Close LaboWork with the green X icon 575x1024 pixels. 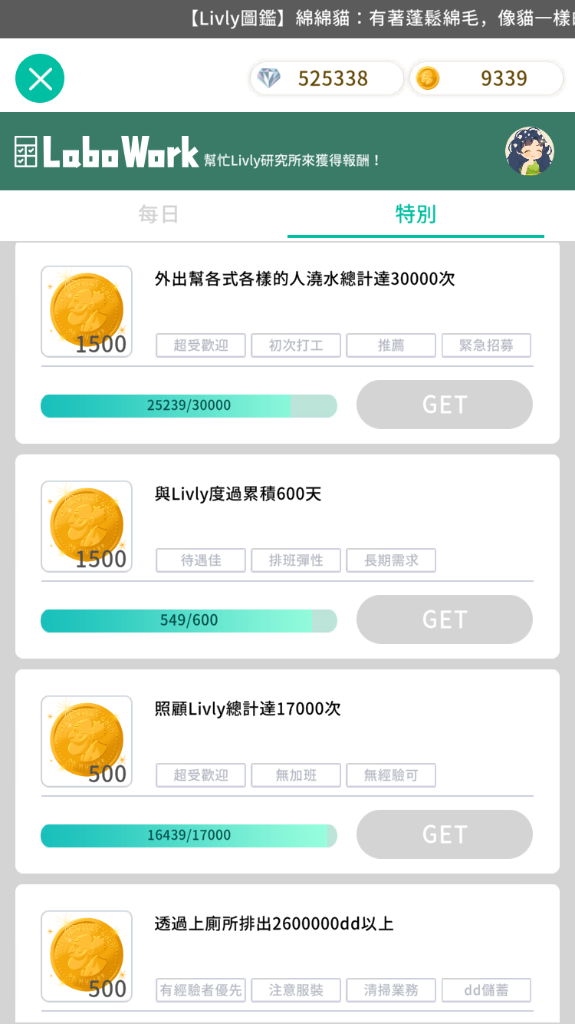40,78
